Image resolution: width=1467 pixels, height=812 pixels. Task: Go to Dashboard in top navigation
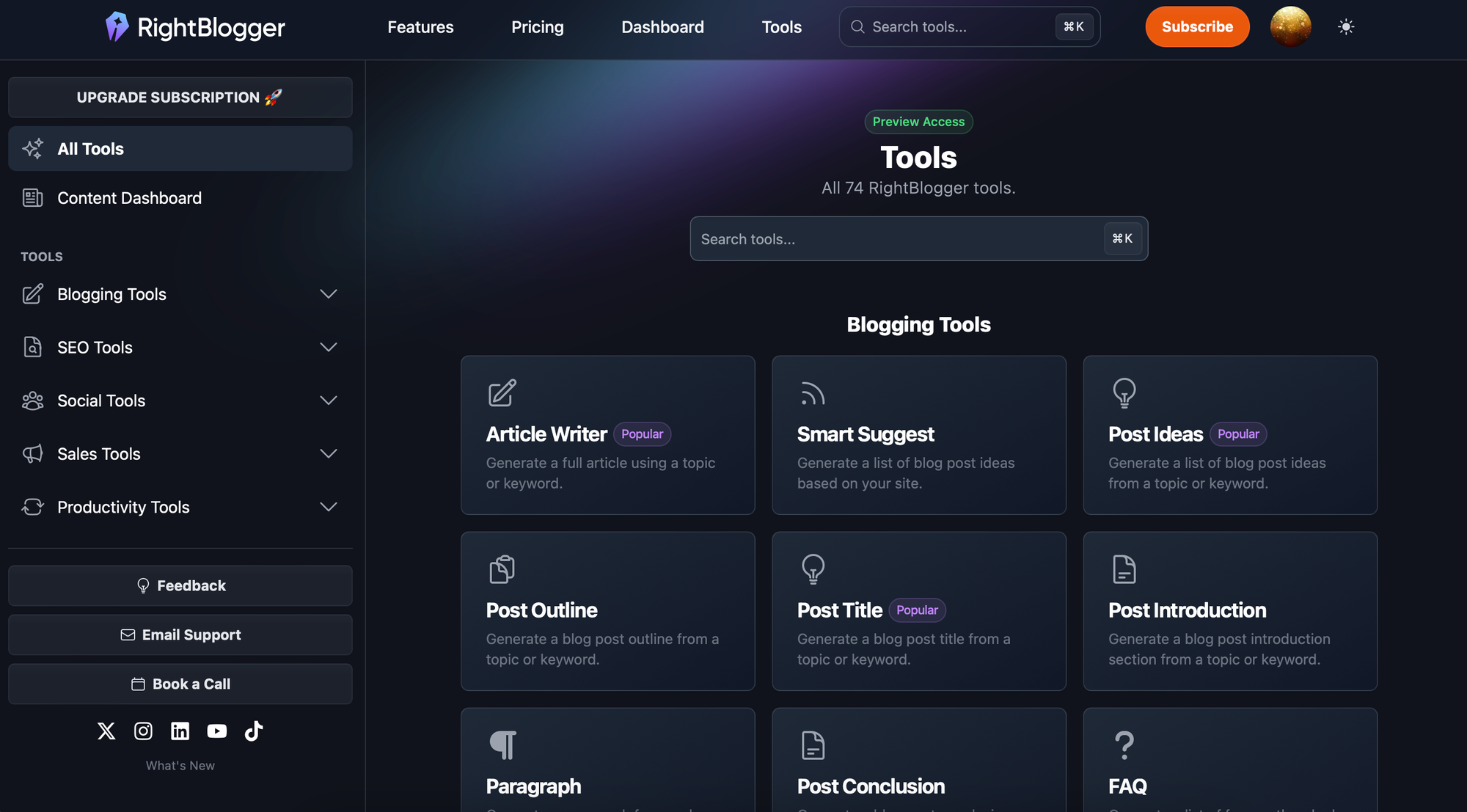pyautogui.click(x=662, y=27)
